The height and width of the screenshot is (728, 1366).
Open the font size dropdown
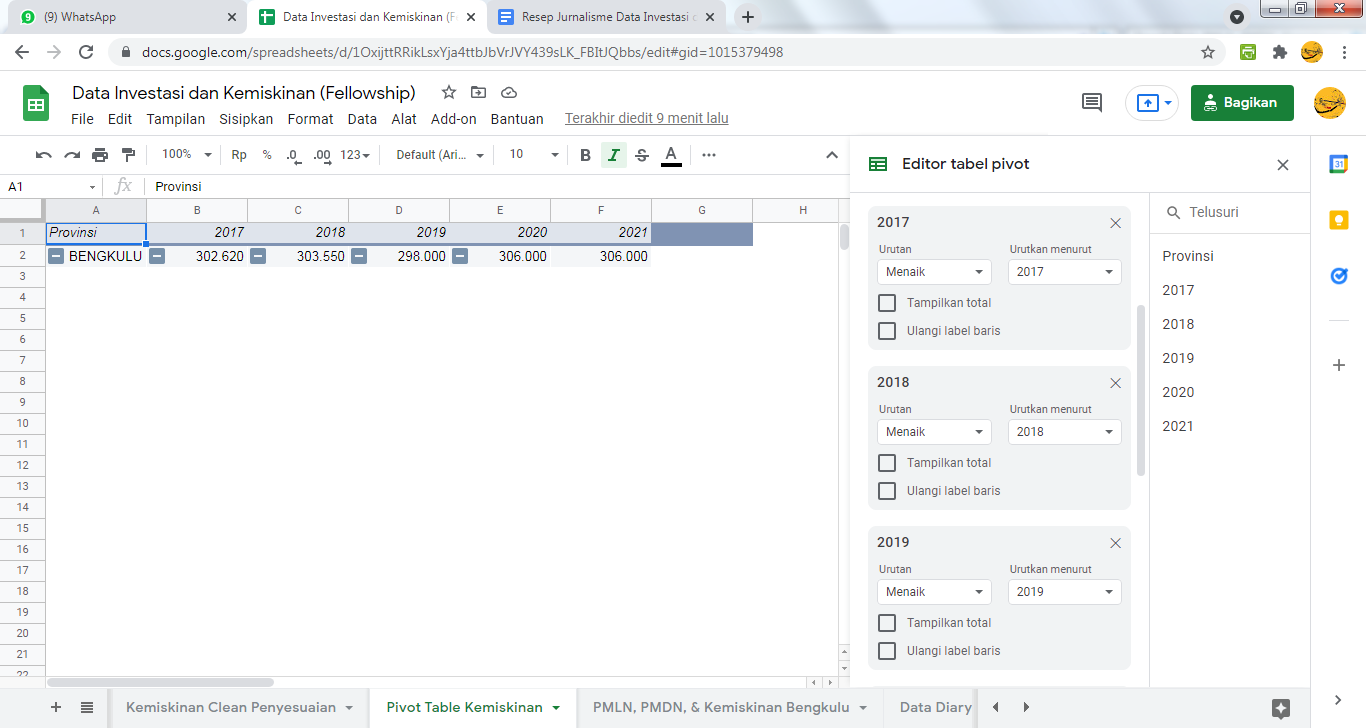[x=534, y=155]
